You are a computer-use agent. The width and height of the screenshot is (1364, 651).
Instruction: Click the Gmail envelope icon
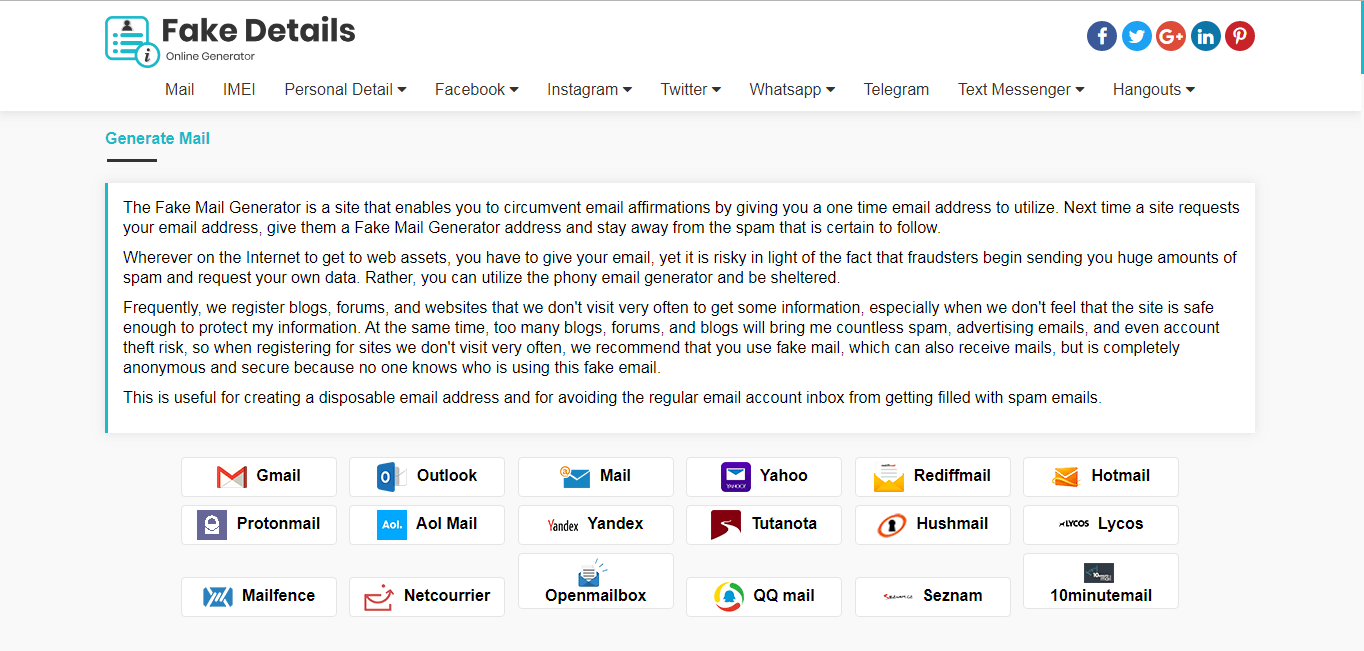coord(232,477)
